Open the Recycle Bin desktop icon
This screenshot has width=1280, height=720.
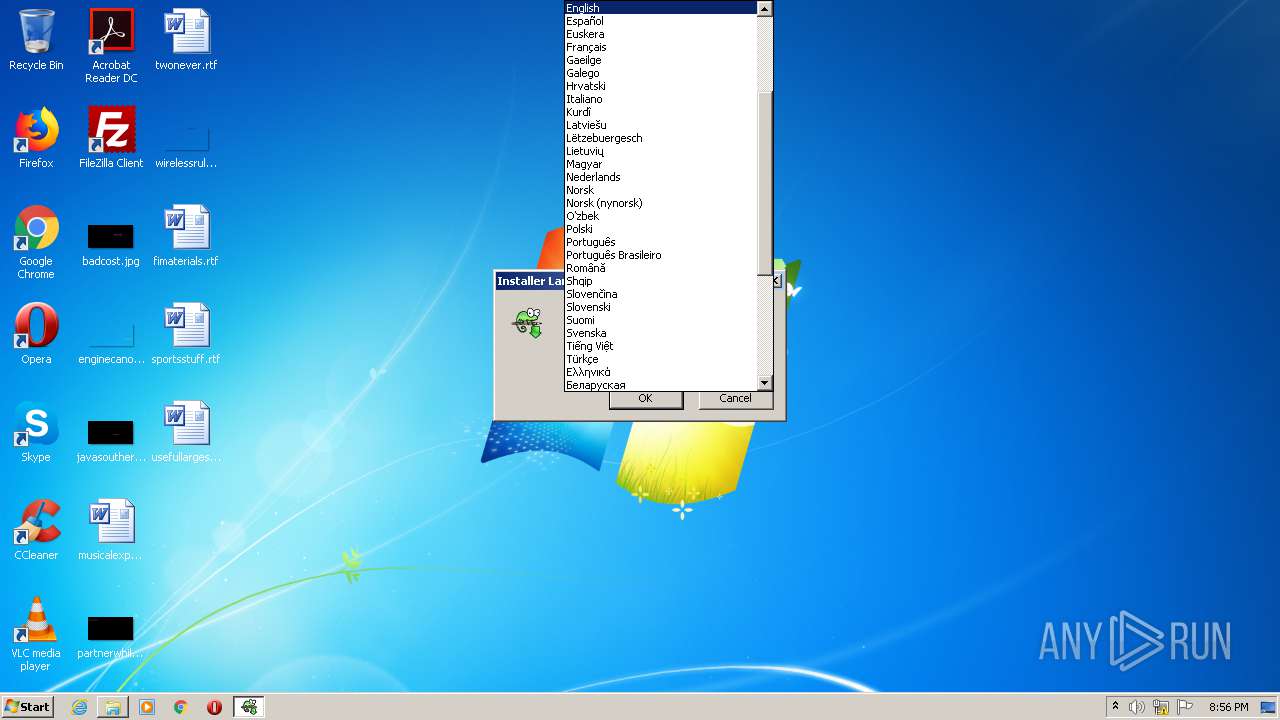(x=36, y=40)
